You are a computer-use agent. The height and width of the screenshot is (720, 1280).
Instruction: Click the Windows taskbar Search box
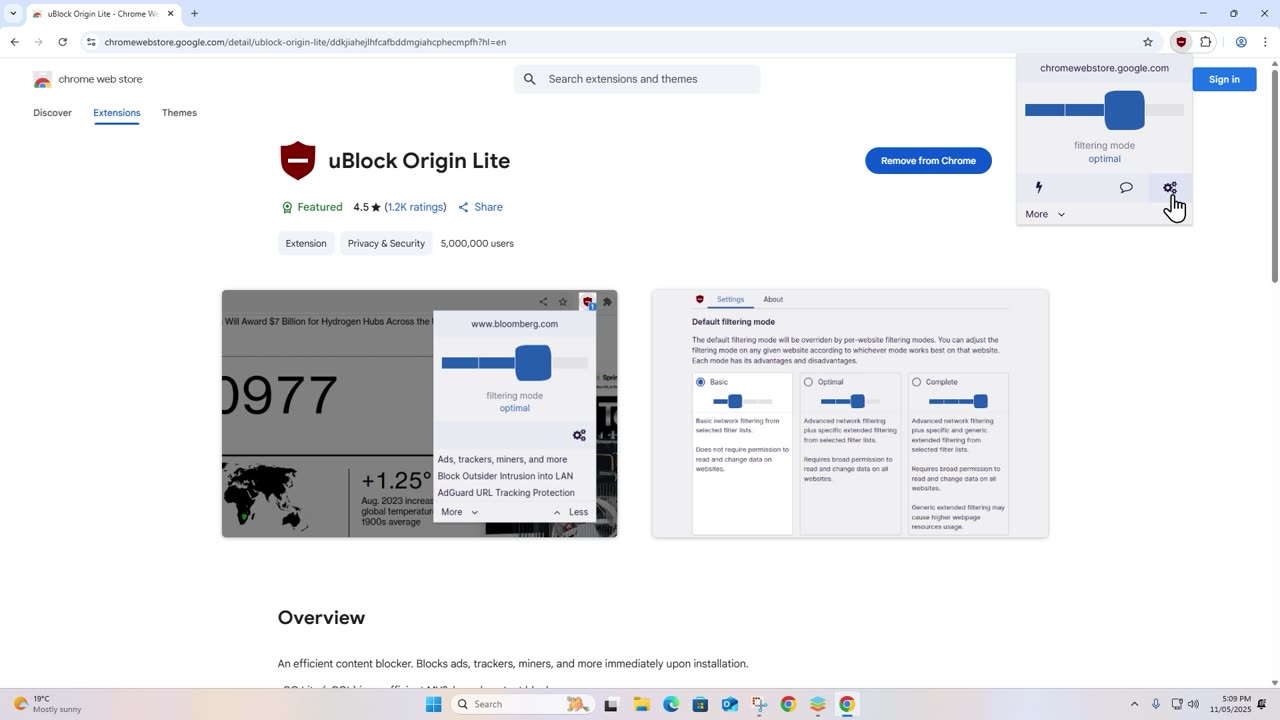521,704
